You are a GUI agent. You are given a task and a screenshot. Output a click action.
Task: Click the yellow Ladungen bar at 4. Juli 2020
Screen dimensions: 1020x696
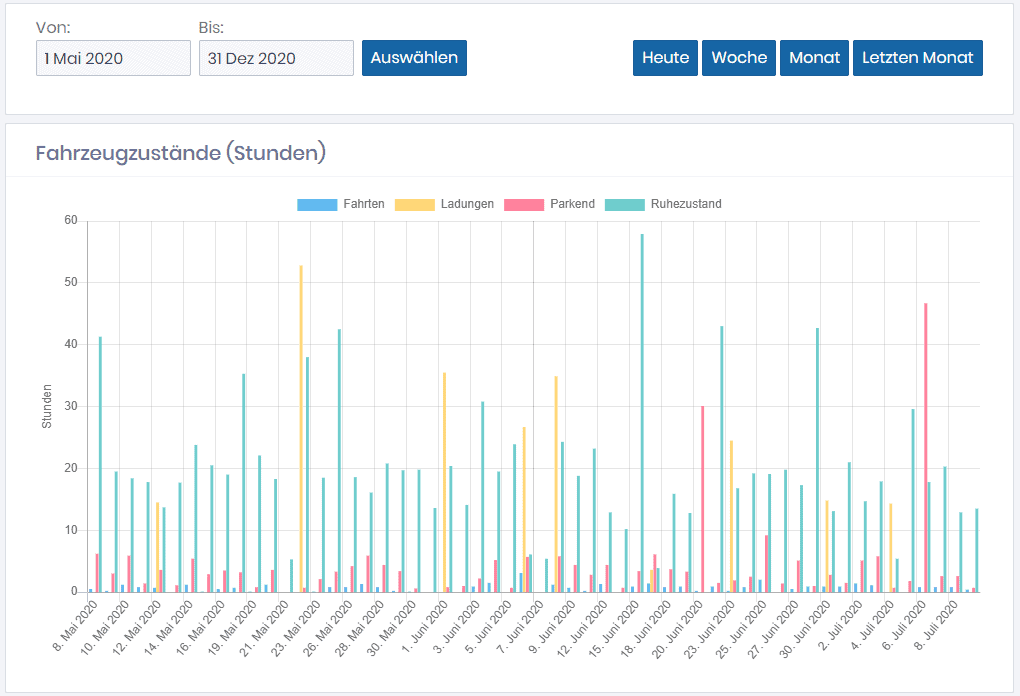point(890,547)
